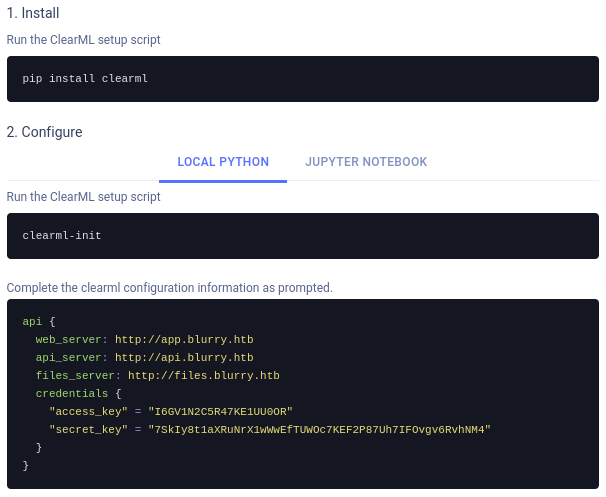
Task: Click the "access_key" label in config
Action: [89, 412]
